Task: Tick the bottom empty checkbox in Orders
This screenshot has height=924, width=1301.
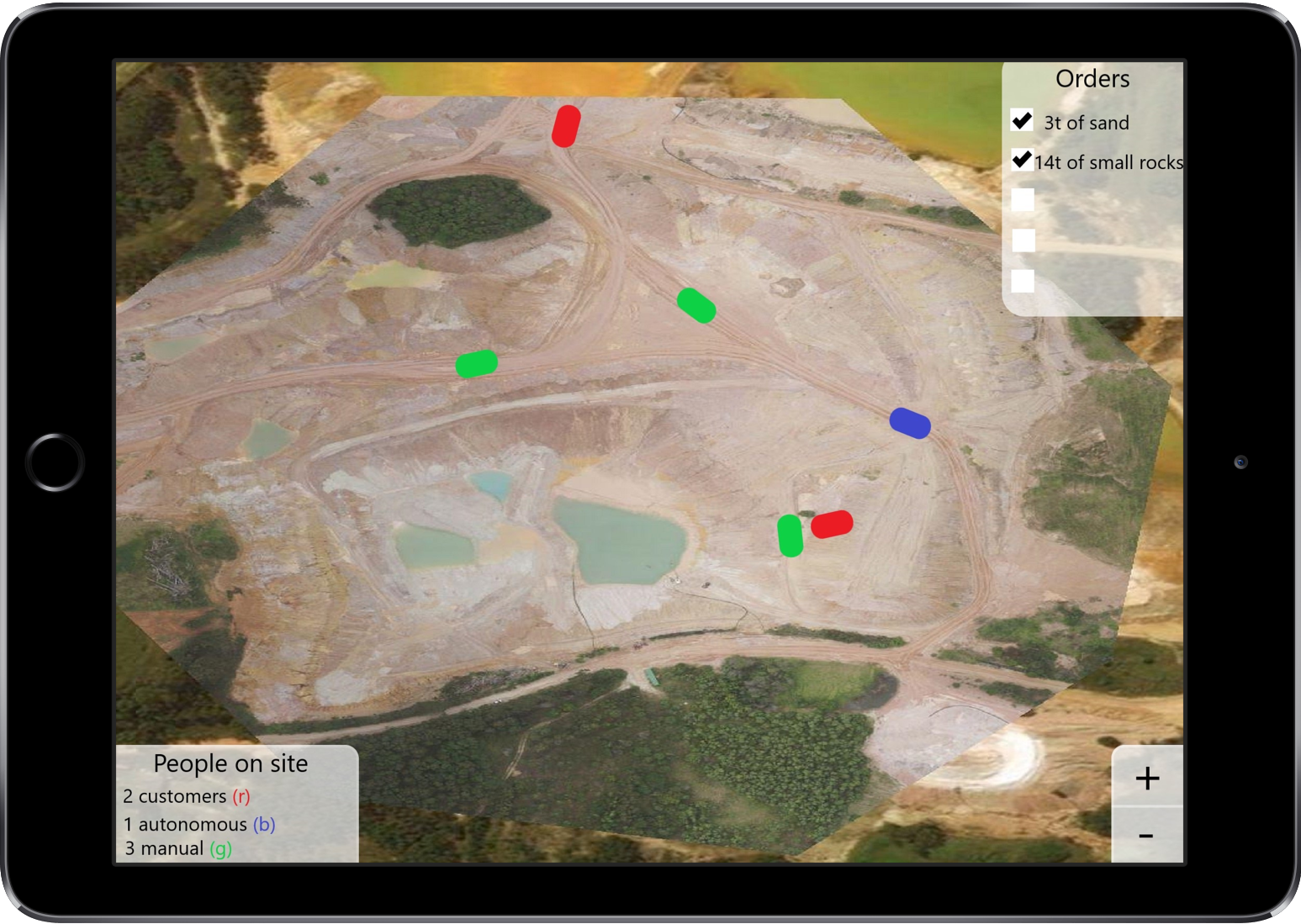Action: [x=1023, y=281]
